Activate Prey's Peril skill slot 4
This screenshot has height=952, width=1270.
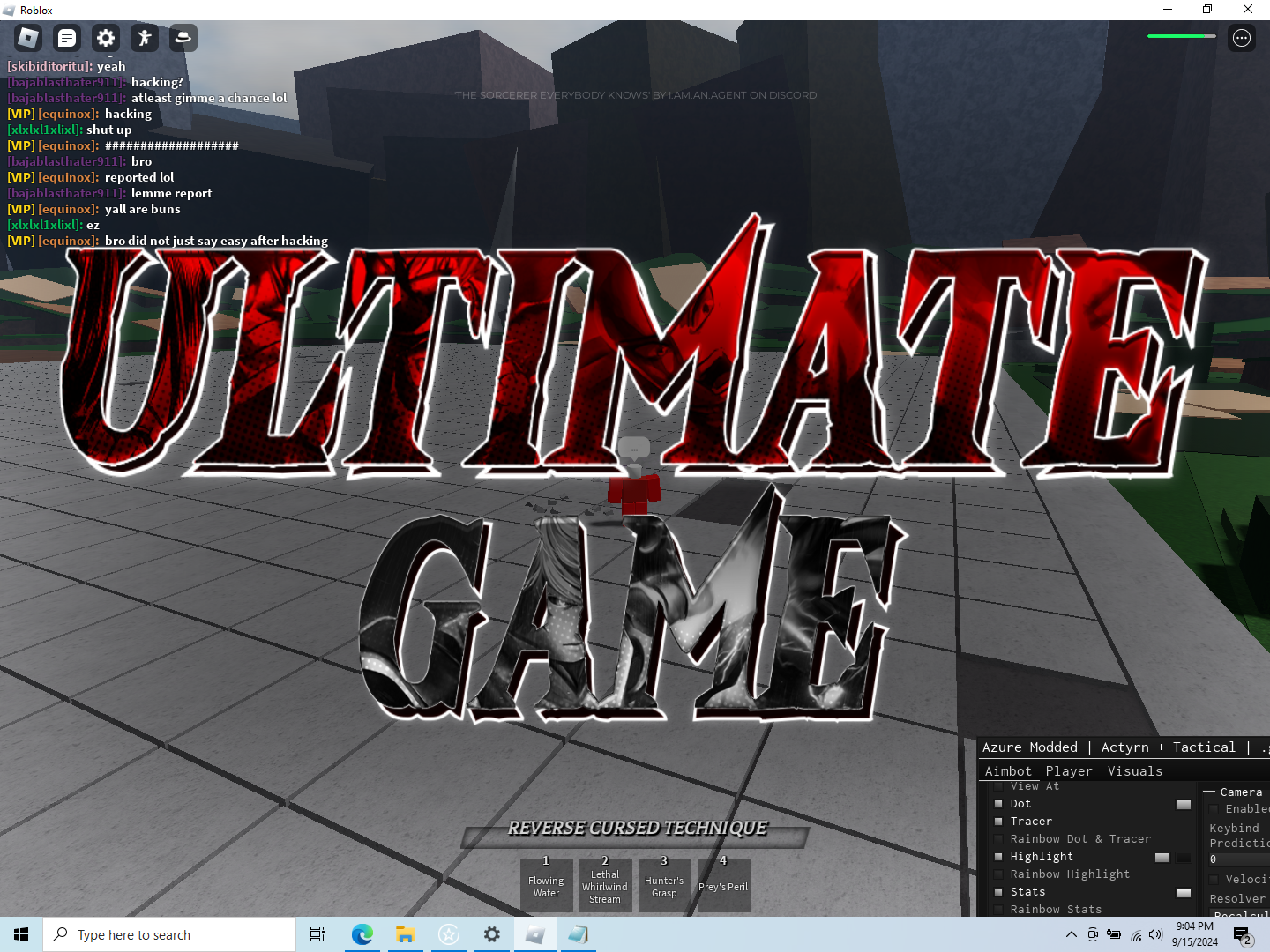point(723,885)
